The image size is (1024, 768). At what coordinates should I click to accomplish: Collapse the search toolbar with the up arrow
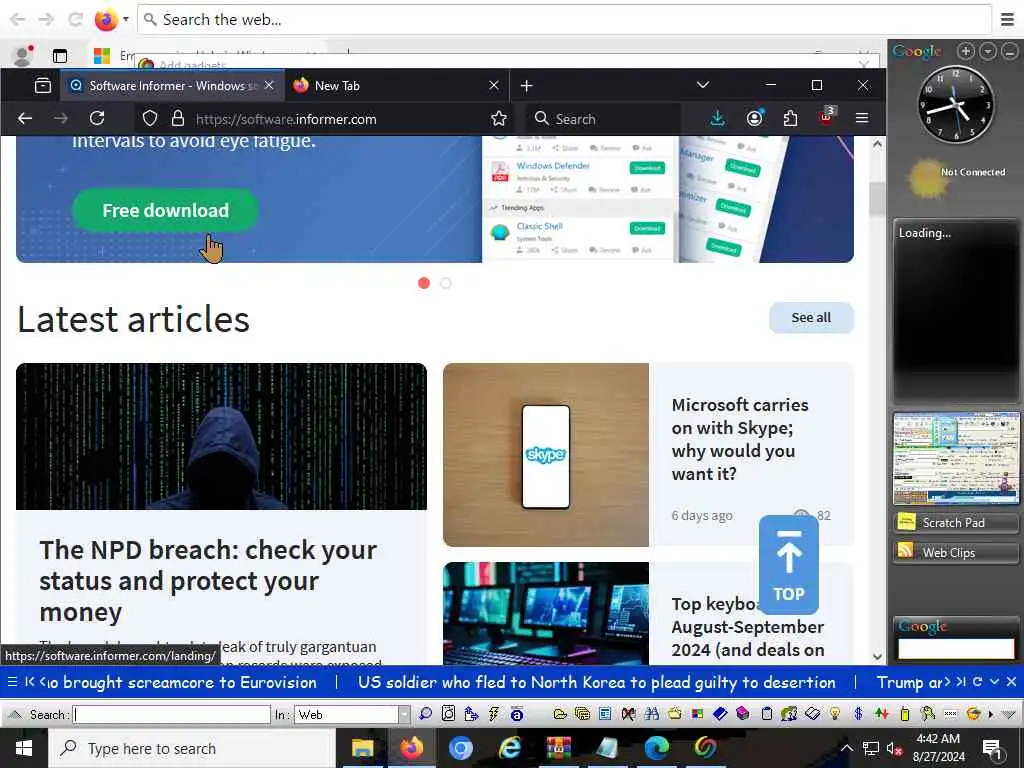(x=16, y=714)
